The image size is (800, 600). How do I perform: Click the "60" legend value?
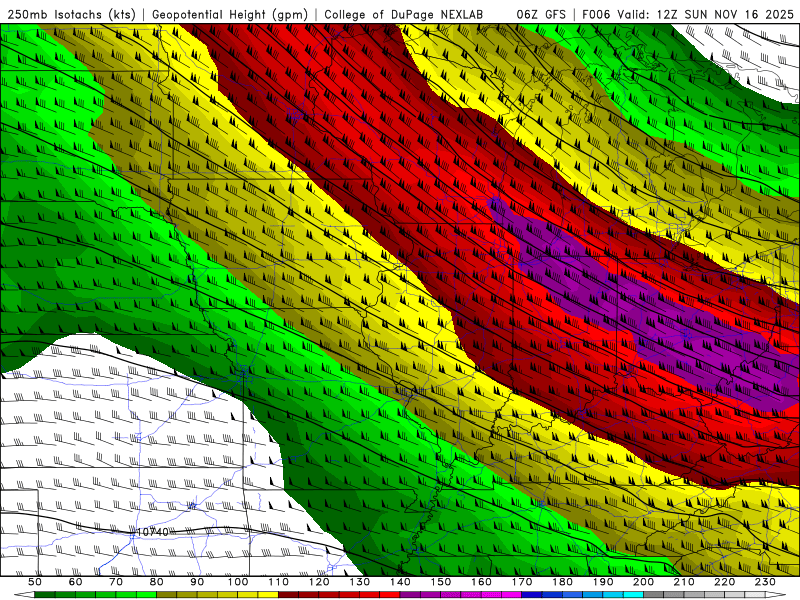coord(76,582)
